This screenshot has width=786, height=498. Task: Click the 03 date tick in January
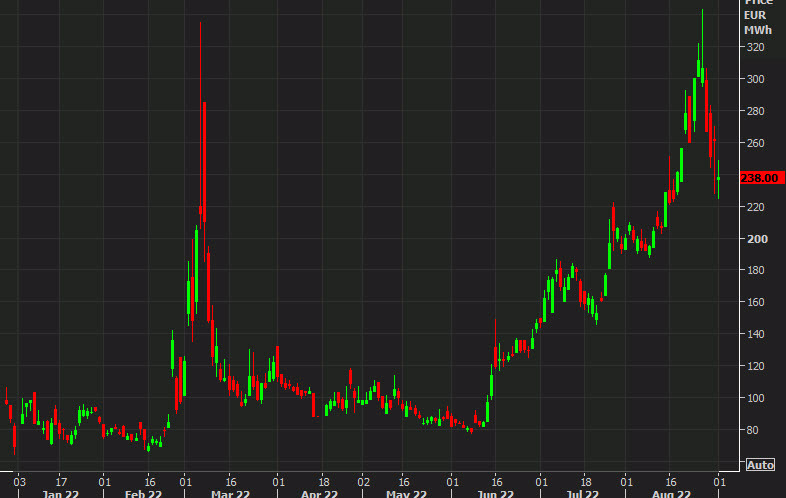tap(19, 482)
